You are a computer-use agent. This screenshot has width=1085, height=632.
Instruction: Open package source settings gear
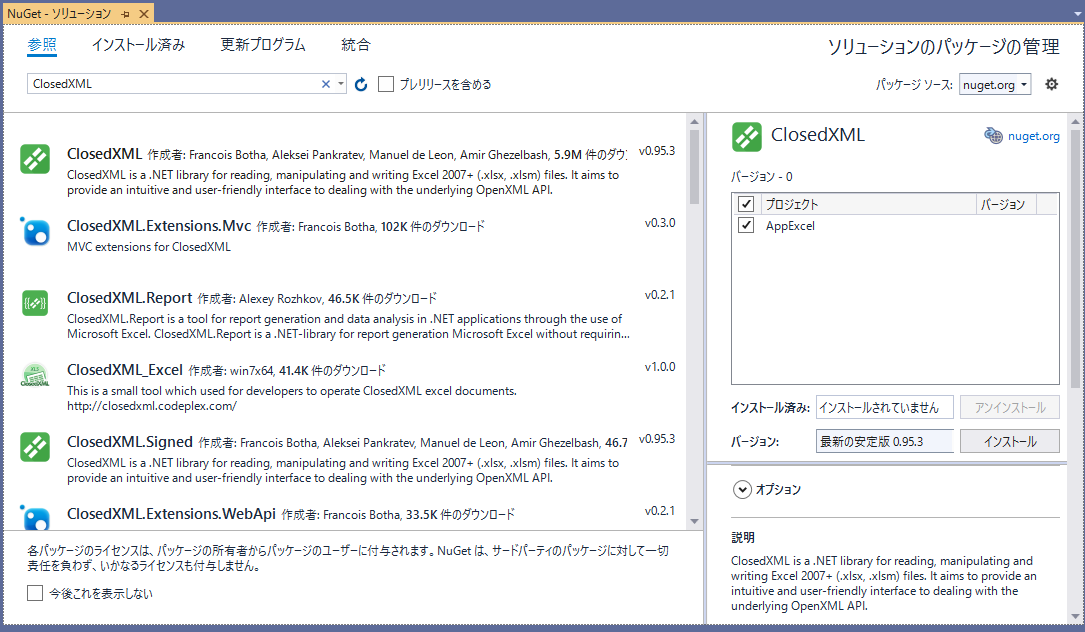[x=1051, y=85]
